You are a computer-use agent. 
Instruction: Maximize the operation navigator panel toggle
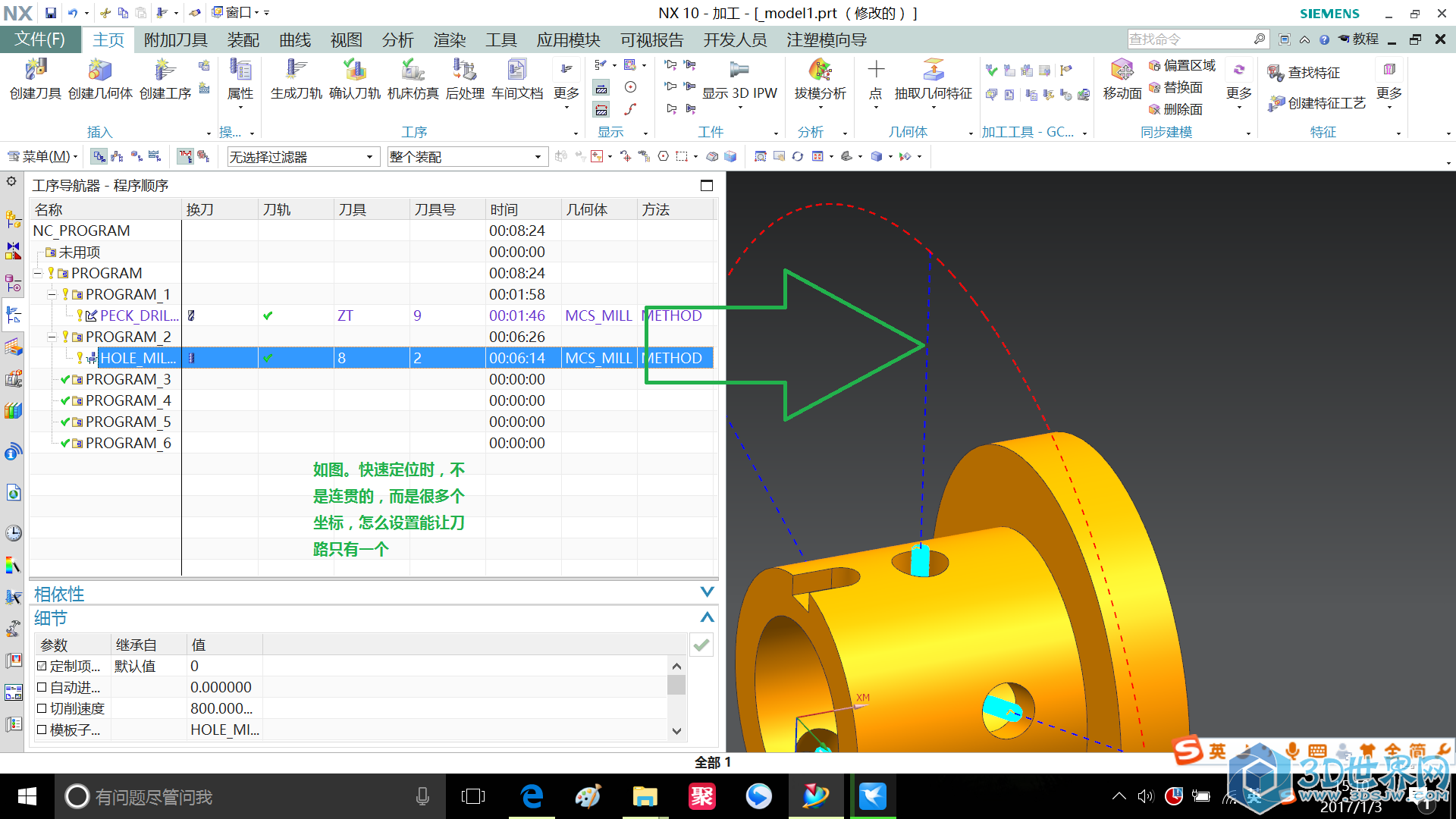pos(707,186)
